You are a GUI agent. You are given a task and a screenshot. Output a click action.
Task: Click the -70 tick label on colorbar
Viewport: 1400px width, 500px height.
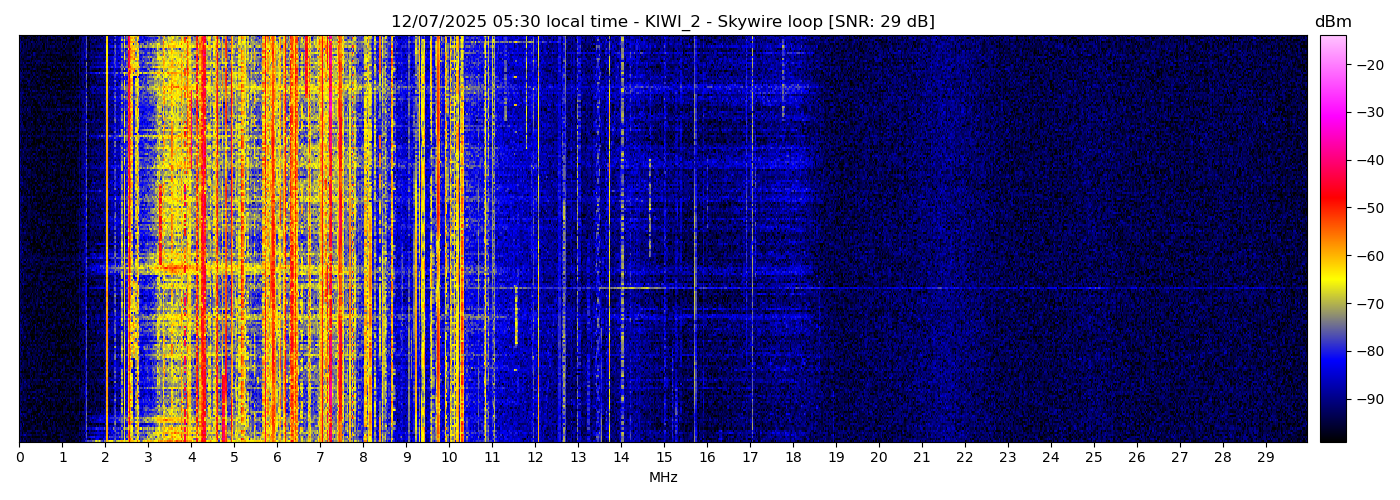[1368, 304]
